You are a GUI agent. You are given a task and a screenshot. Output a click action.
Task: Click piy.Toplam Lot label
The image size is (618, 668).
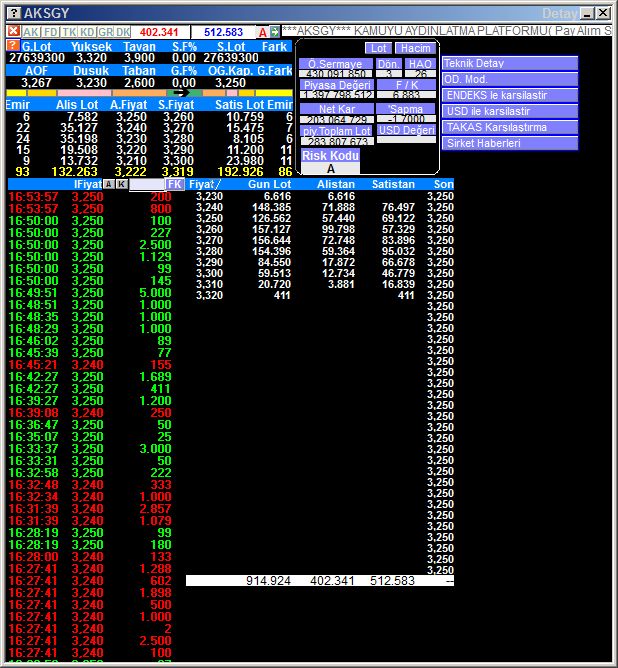point(337,131)
